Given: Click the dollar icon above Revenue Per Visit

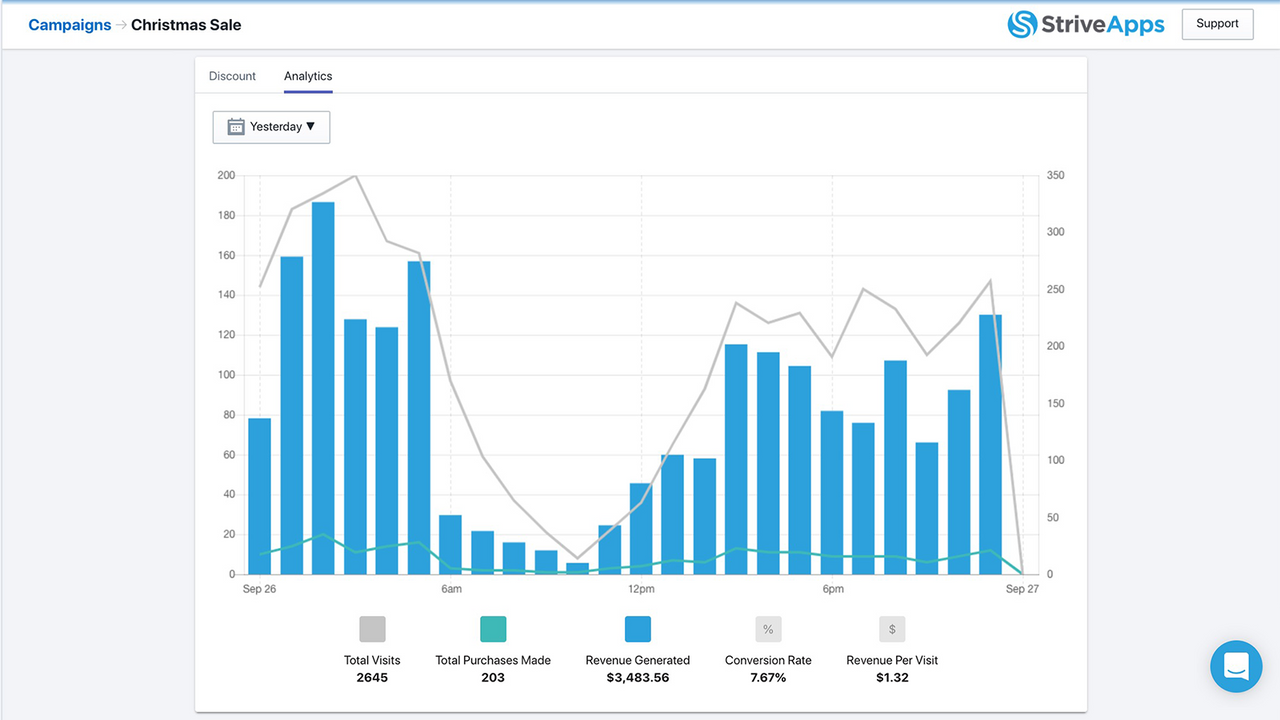Looking at the screenshot, I should click(891, 629).
